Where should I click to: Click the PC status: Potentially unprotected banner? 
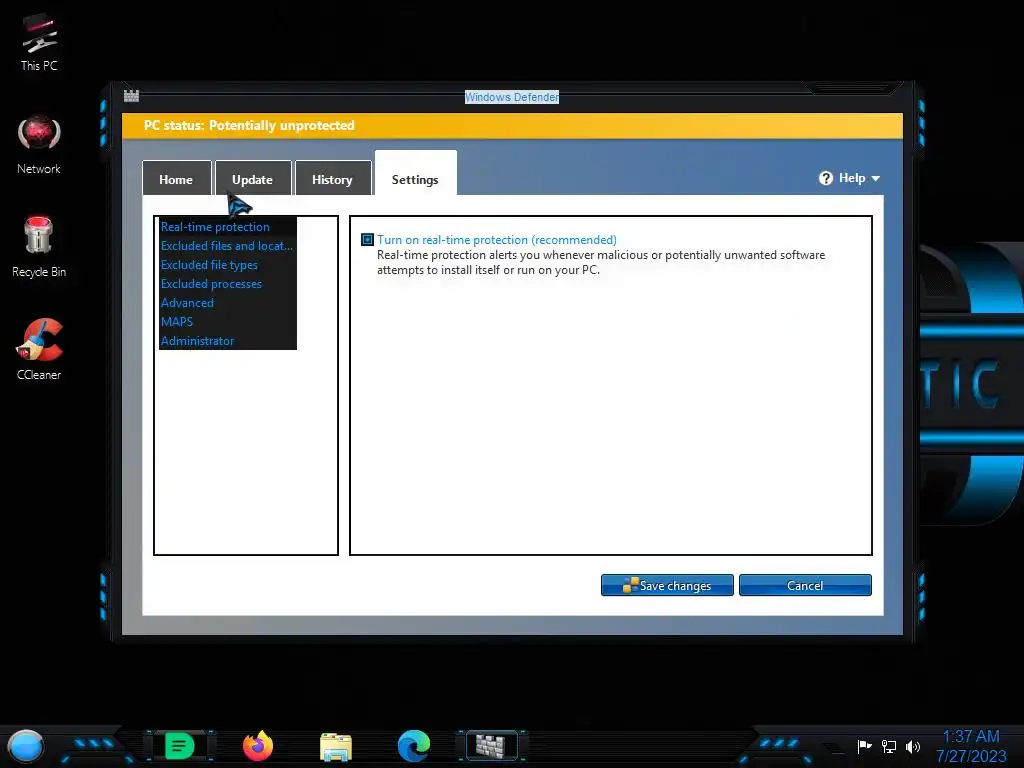tap(513, 125)
